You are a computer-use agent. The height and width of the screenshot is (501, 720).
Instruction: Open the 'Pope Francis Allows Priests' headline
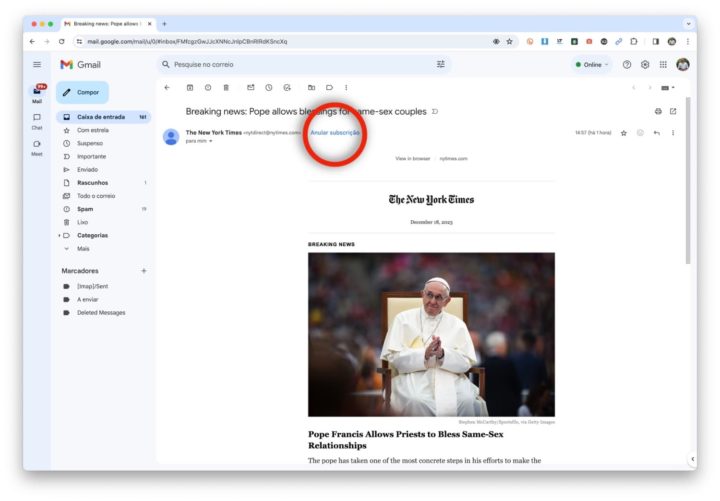click(405, 439)
